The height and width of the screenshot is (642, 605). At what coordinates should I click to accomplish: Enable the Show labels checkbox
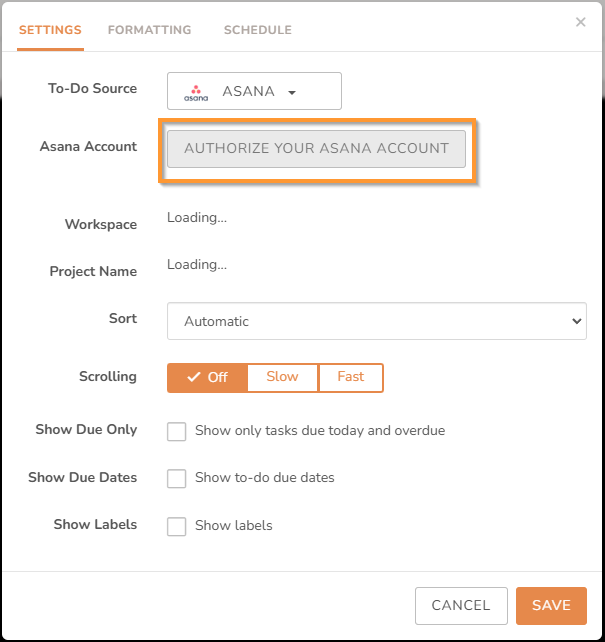[x=176, y=527]
